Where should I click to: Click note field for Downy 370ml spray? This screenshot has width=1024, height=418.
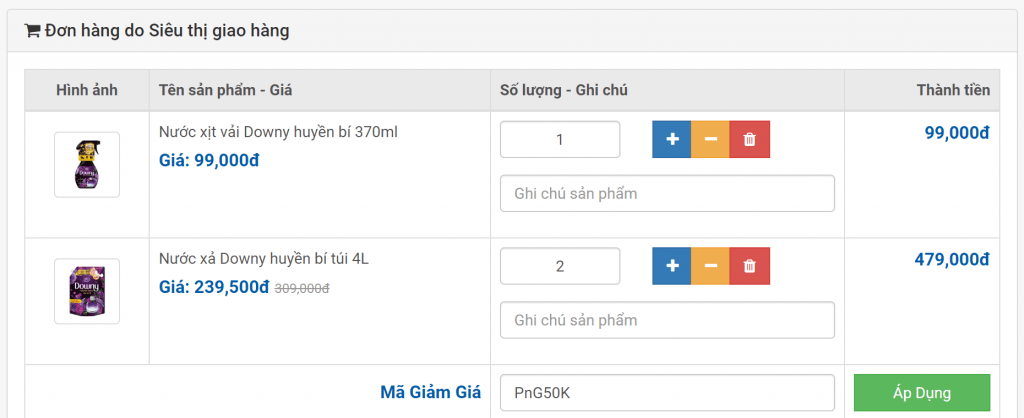667,193
